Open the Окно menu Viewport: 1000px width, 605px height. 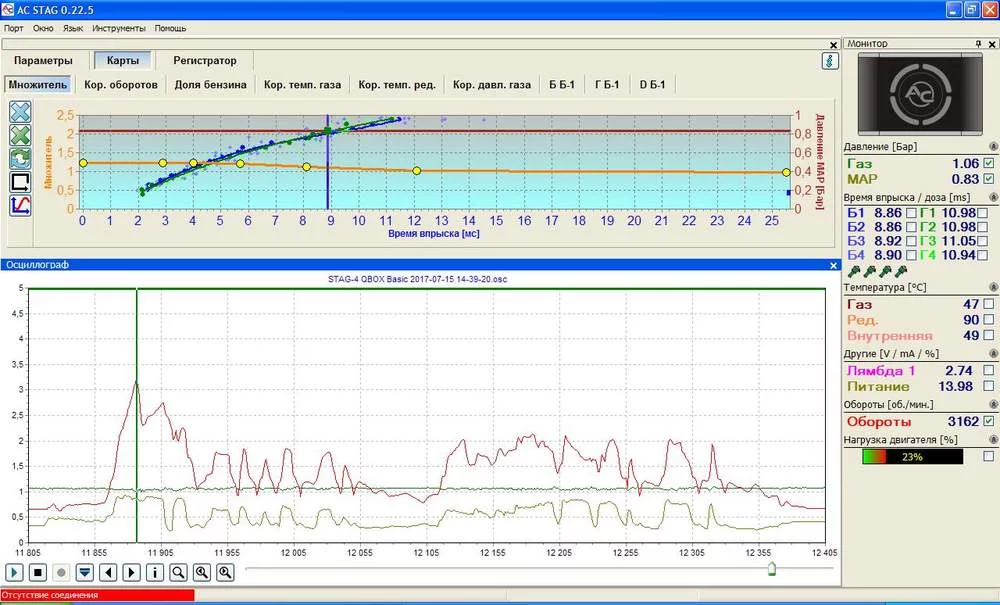tap(43, 28)
